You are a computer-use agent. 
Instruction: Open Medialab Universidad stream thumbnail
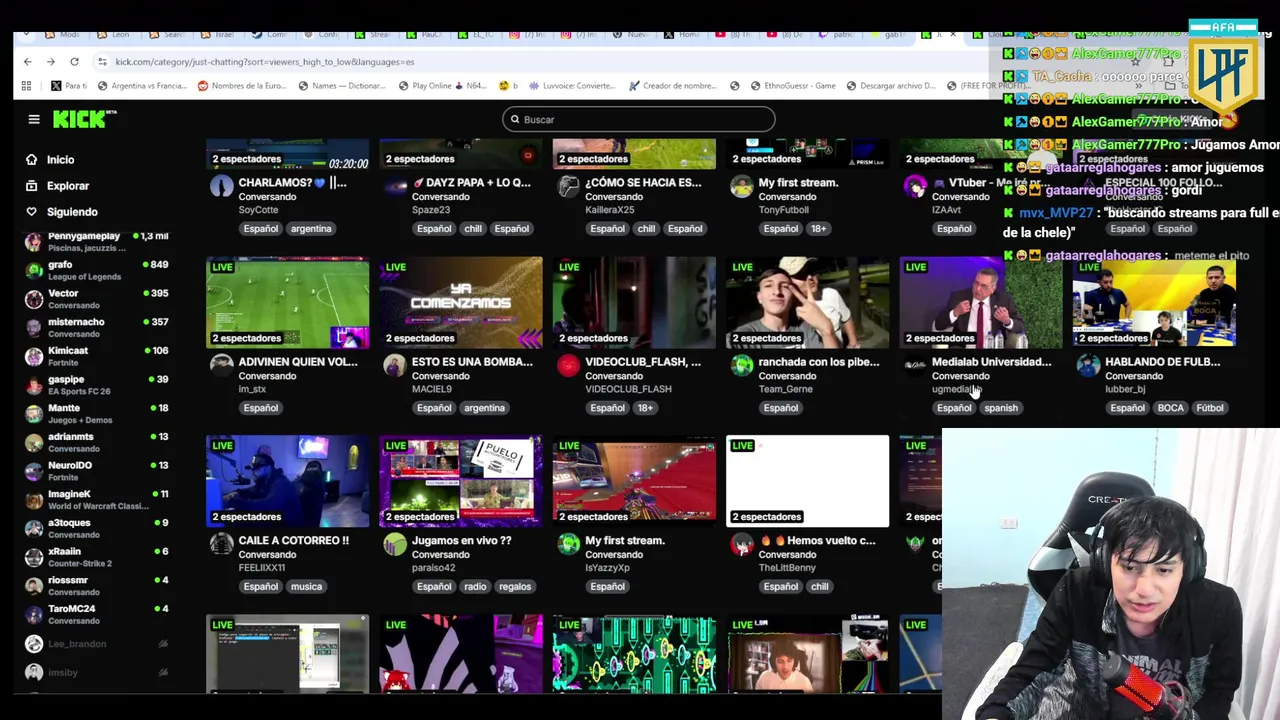pos(981,302)
